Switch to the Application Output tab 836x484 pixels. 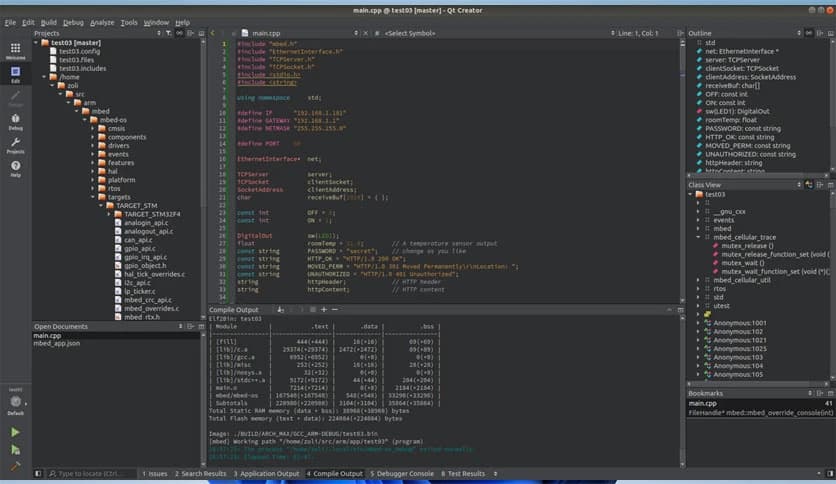(266, 473)
